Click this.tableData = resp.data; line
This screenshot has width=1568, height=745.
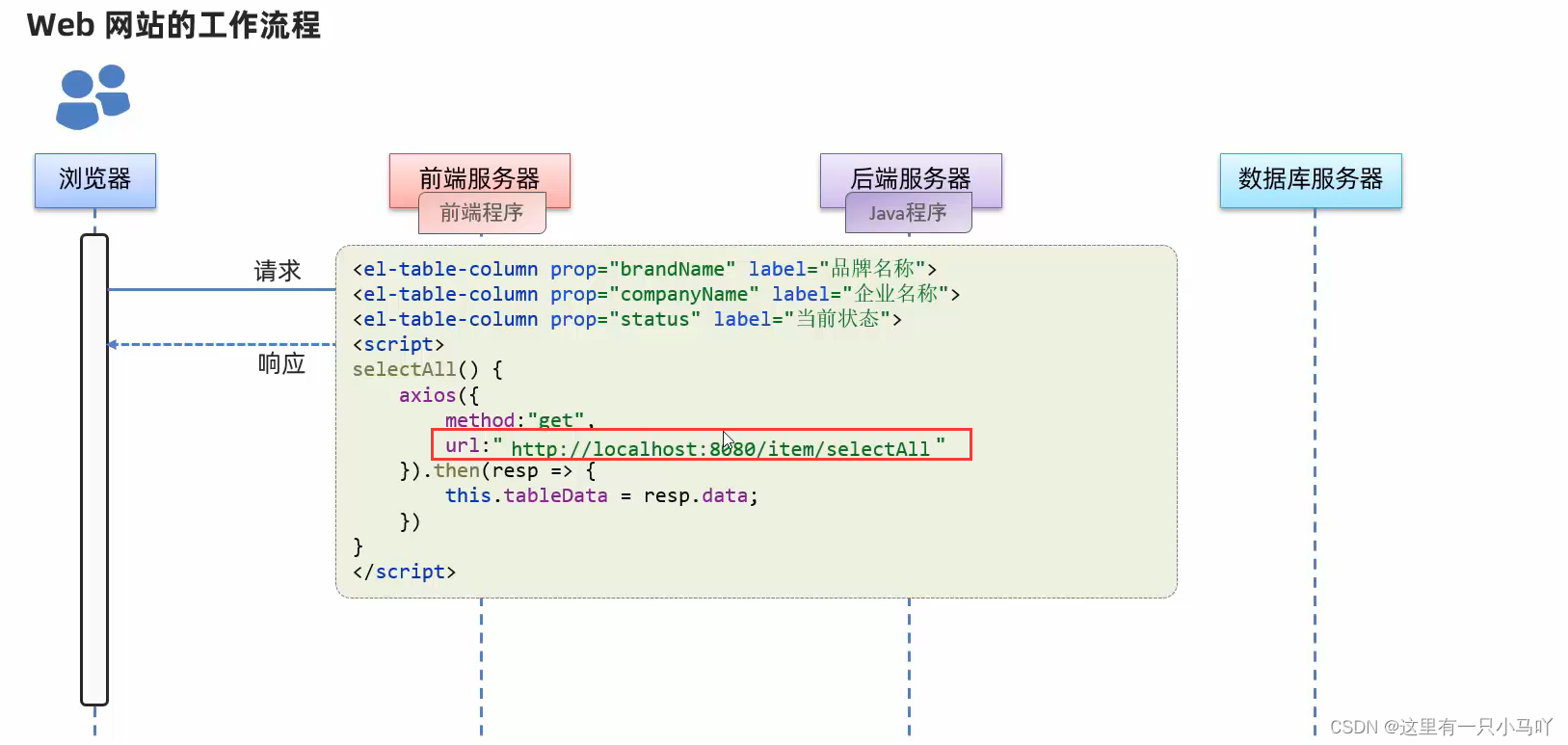pyautogui.click(x=601, y=495)
